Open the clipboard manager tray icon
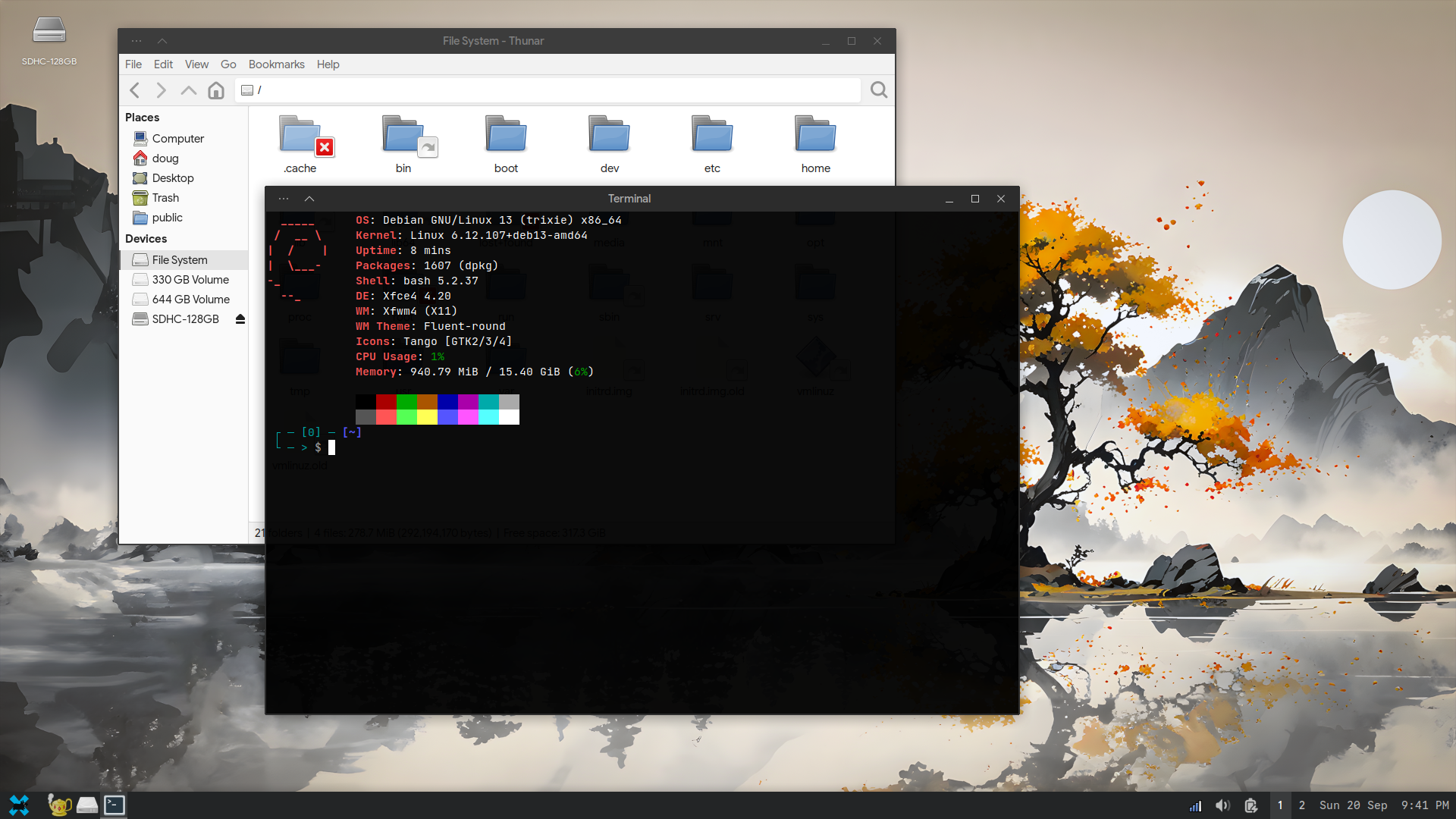 click(x=1250, y=805)
